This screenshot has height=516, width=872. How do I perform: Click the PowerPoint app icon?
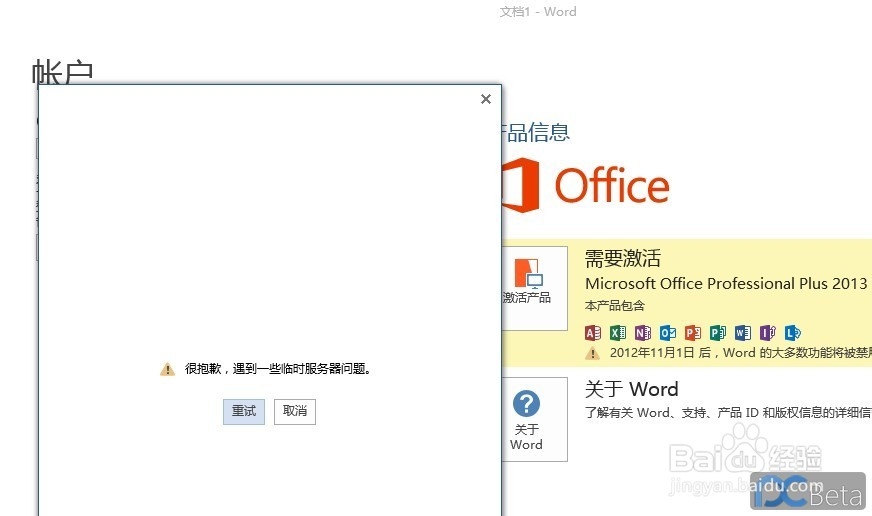tap(693, 333)
